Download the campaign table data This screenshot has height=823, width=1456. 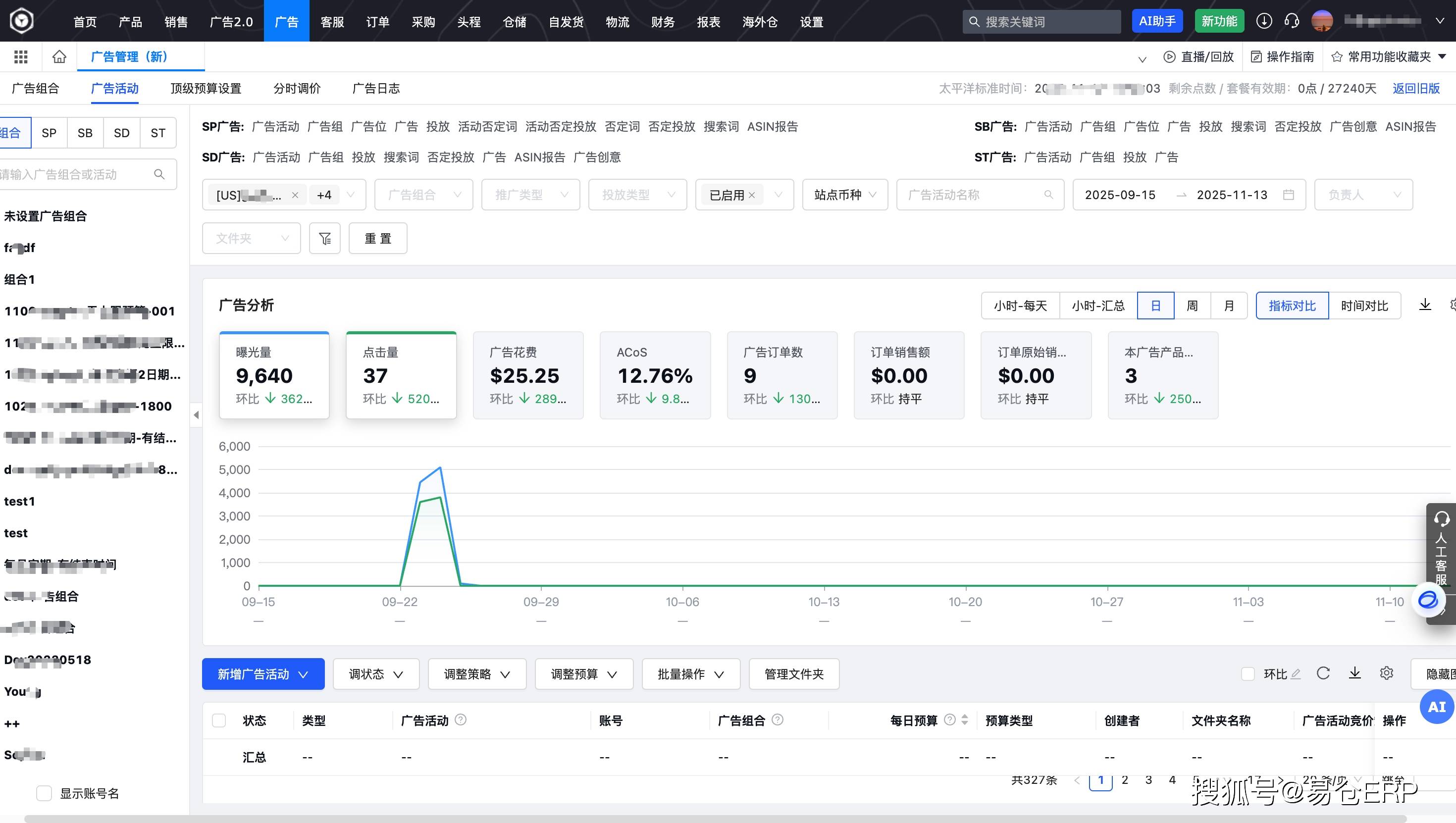[x=1354, y=673]
